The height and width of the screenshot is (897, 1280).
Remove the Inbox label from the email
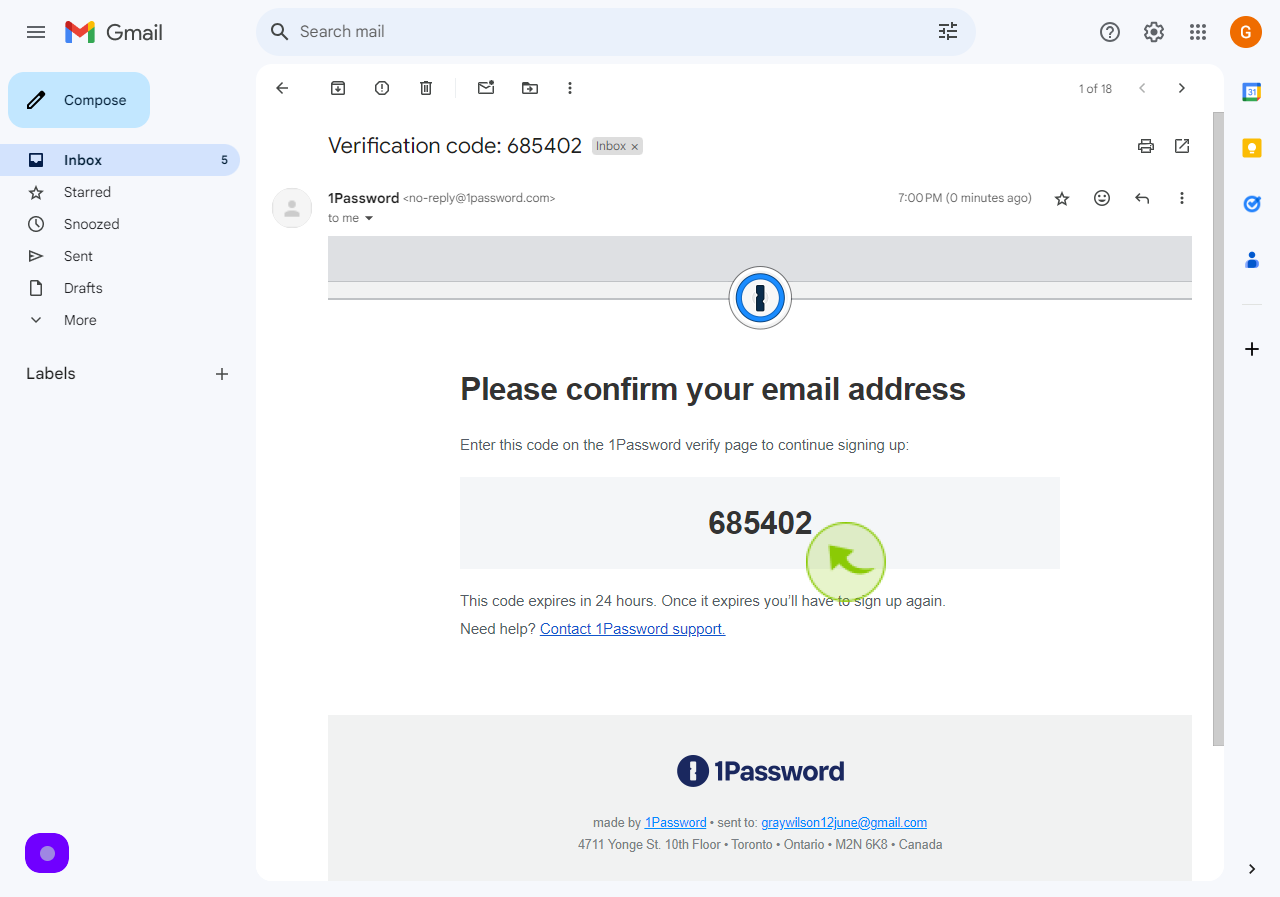point(634,147)
